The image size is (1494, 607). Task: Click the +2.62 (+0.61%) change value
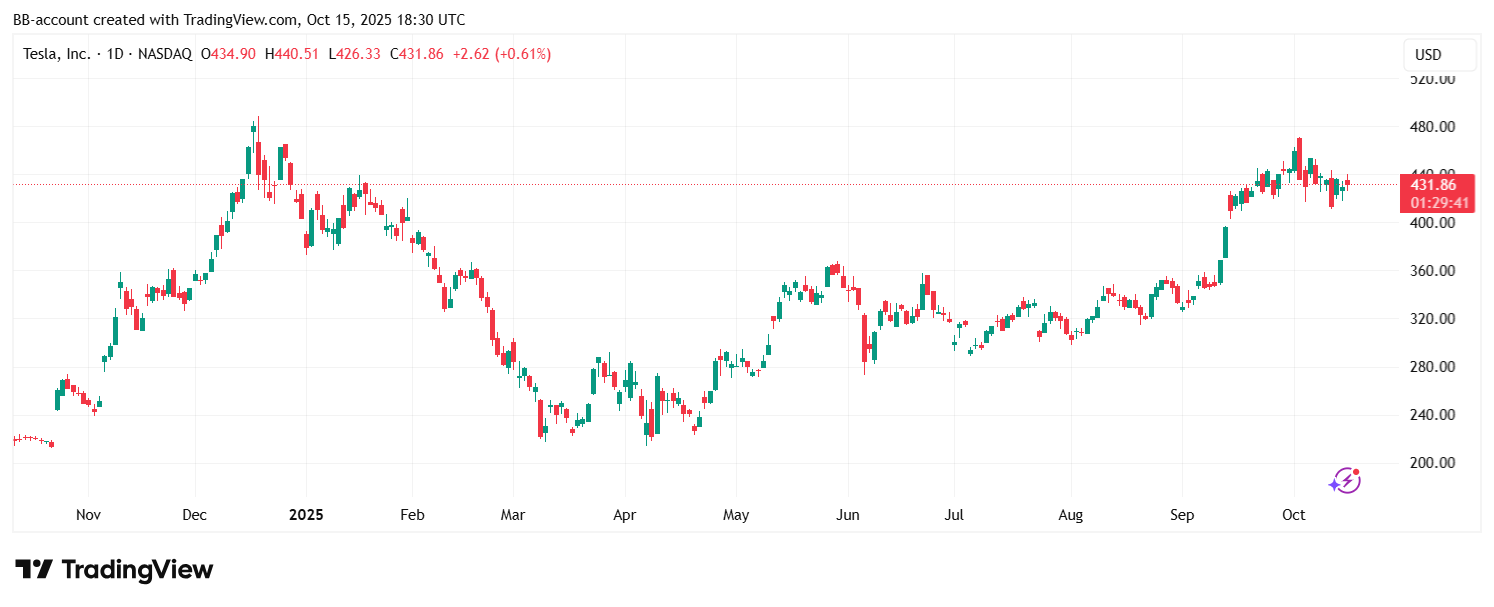(x=501, y=54)
